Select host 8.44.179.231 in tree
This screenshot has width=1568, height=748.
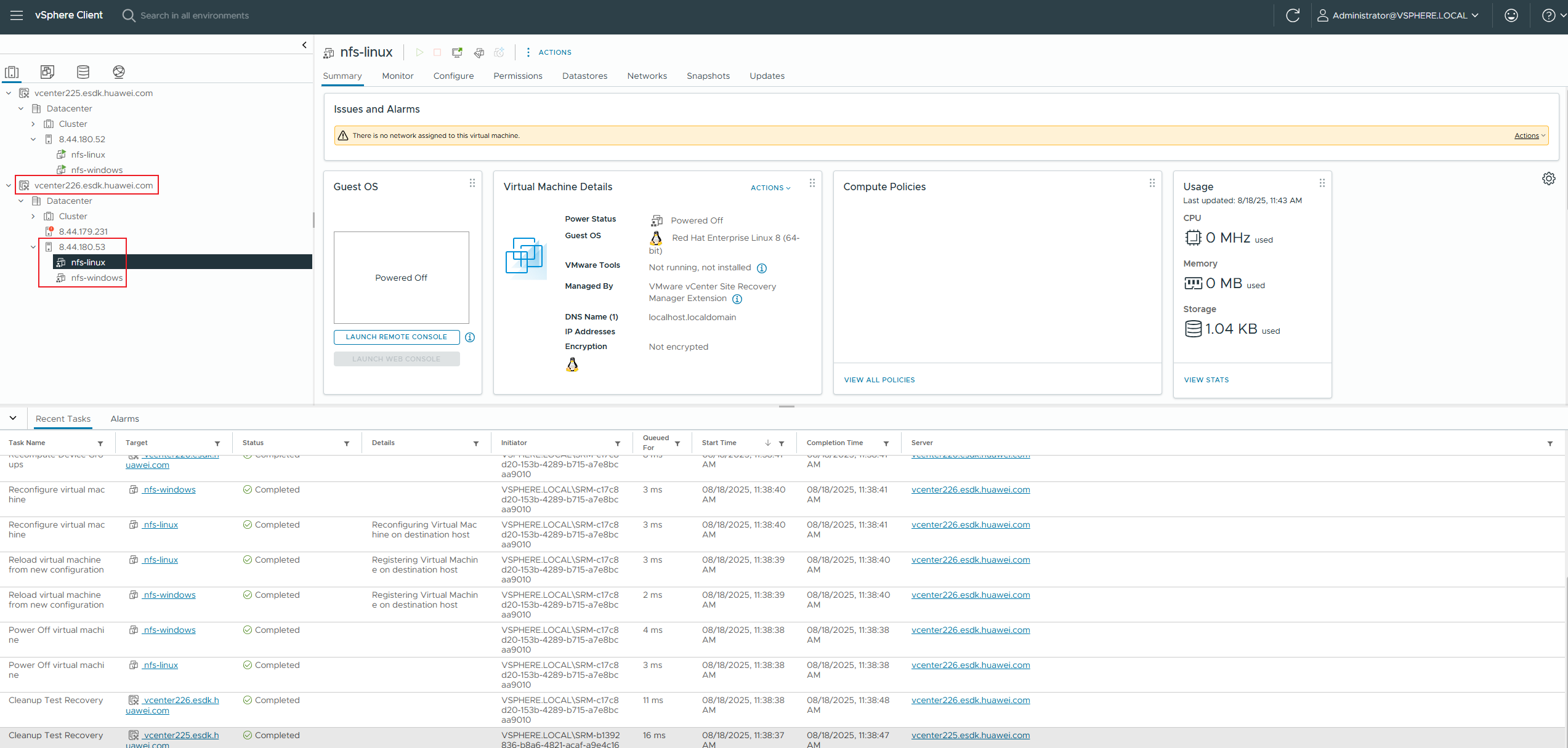[x=83, y=231]
